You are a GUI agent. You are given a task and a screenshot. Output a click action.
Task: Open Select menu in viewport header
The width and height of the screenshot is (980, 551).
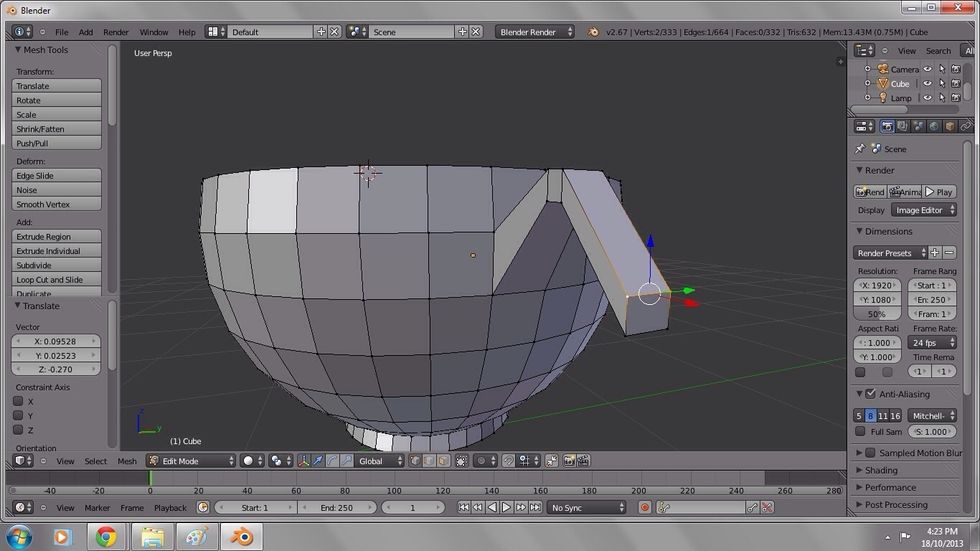[96, 462]
